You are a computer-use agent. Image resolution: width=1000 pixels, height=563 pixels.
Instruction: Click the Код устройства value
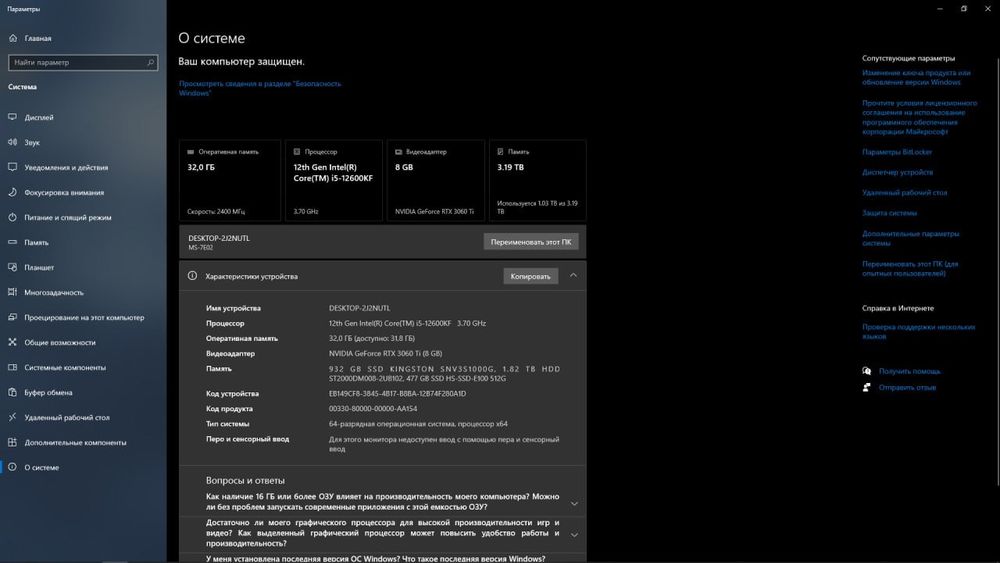397,393
